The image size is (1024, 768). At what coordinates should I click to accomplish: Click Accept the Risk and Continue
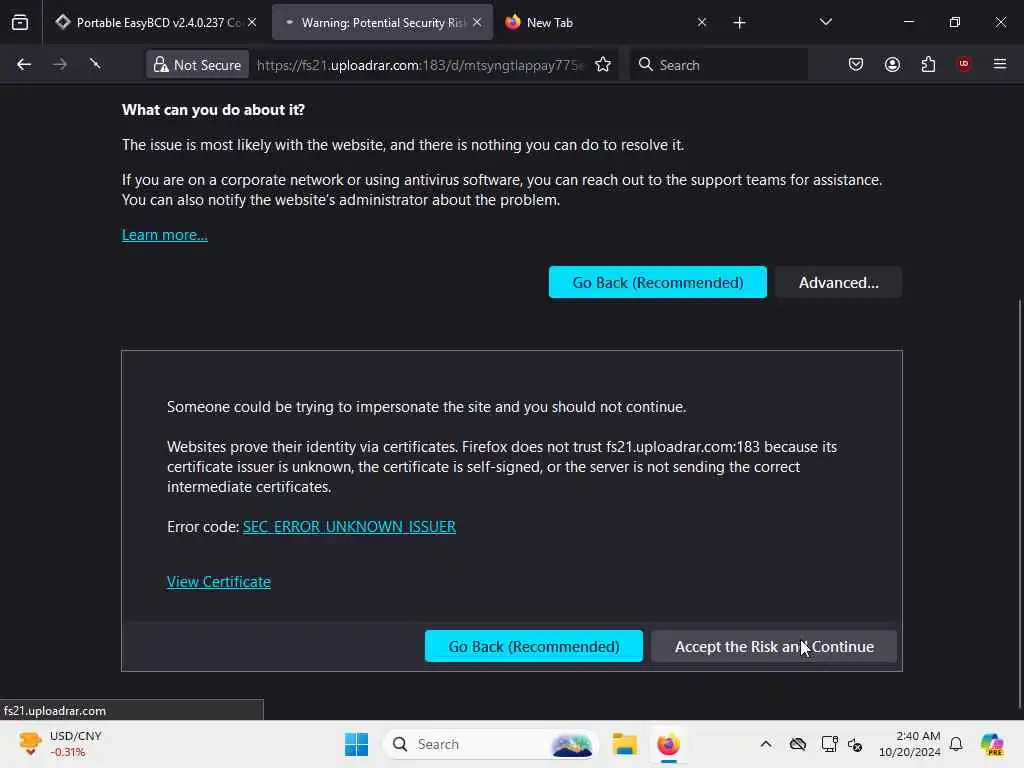click(774, 646)
